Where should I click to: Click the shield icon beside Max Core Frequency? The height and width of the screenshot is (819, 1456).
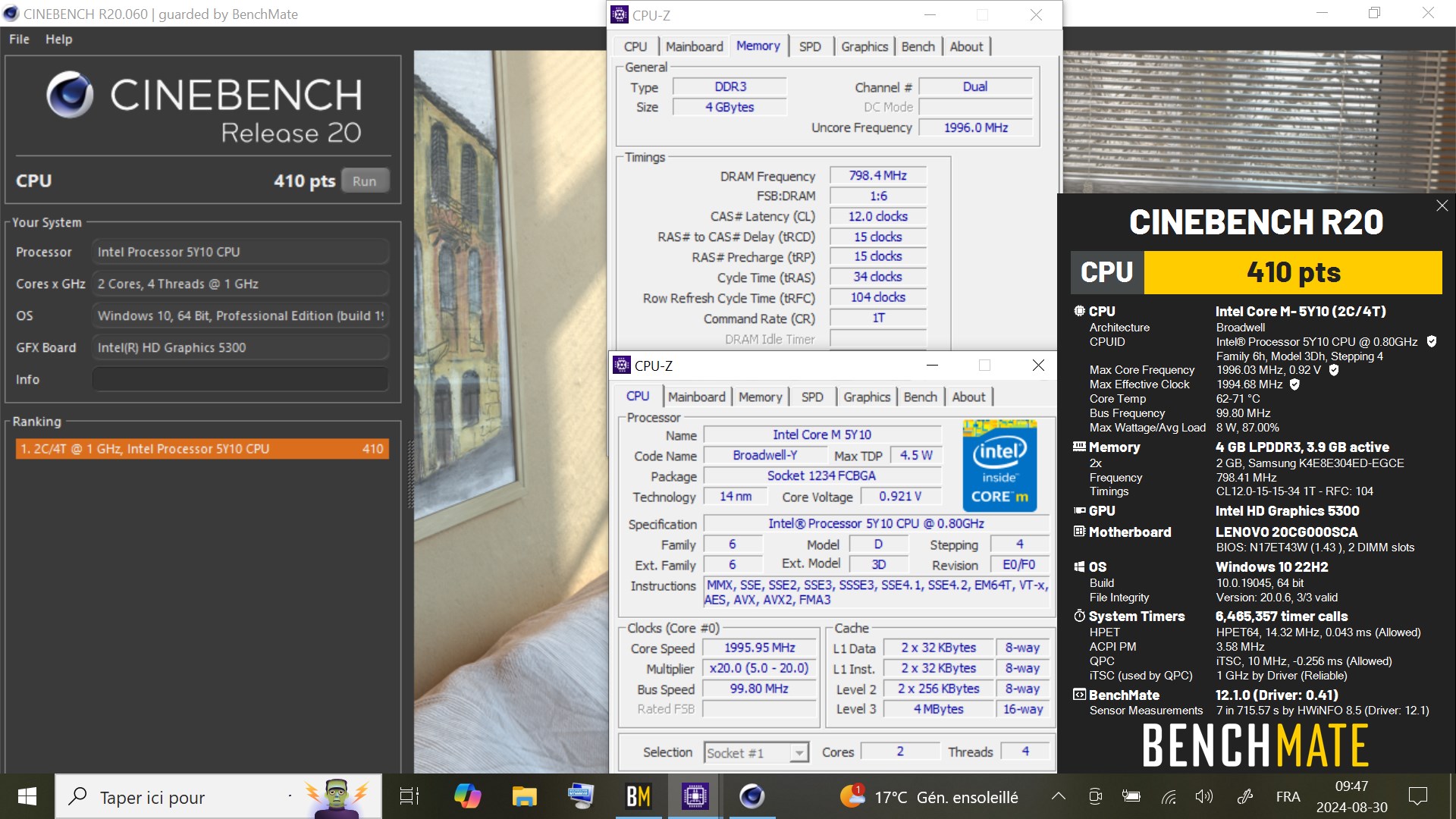pos(1334,370)
